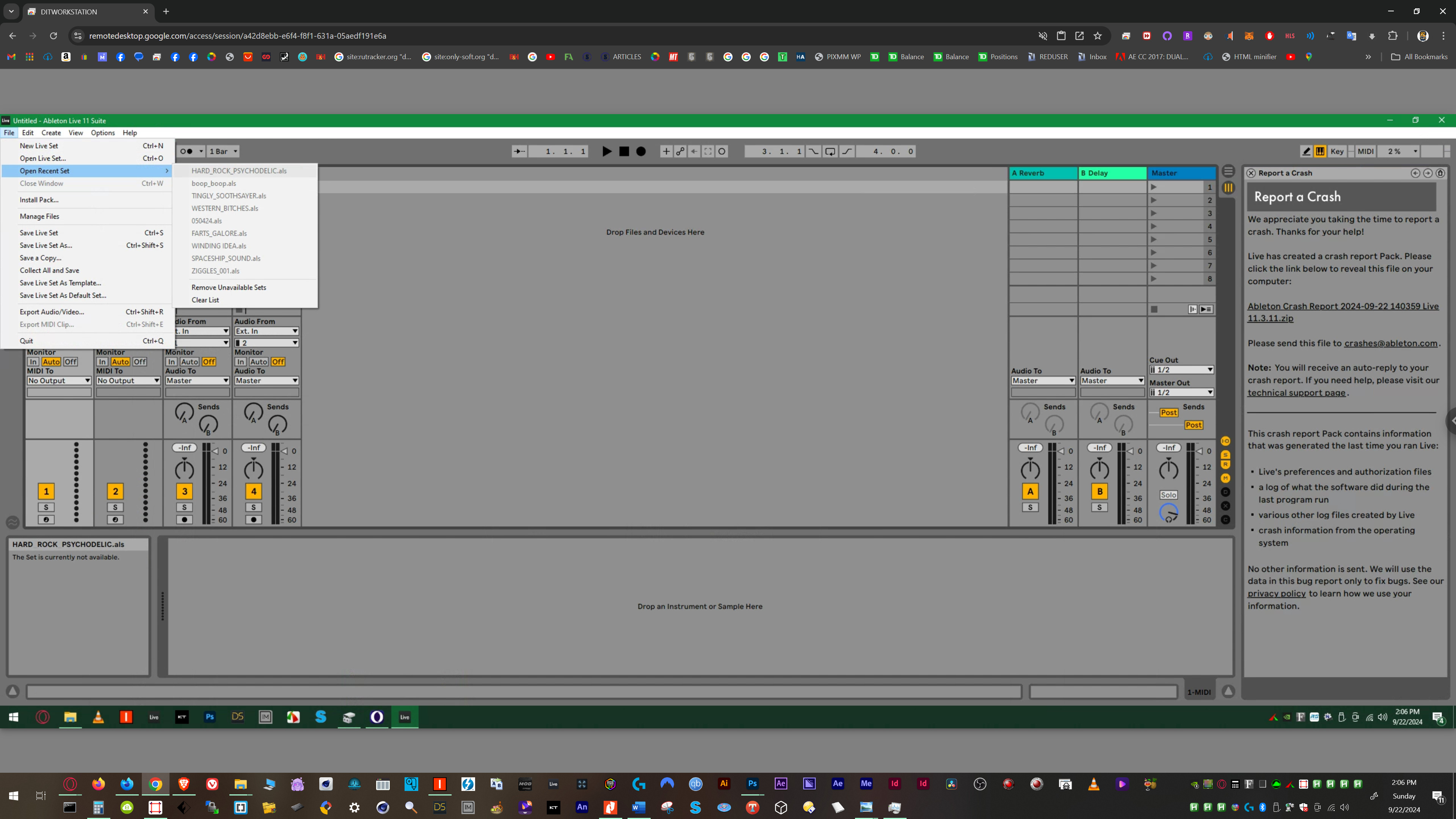The height and width of the screenshot is (819, 1456).
Task: Toggle the Punch-In switch
Action: [x=813, y=152]
